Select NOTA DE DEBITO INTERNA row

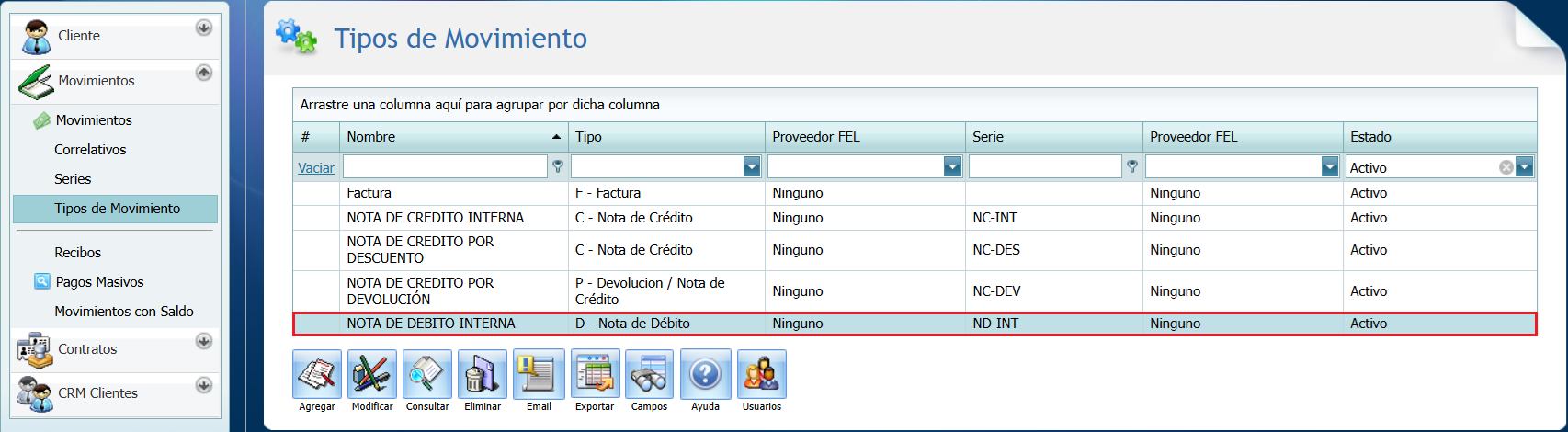(x=915, y=324)
